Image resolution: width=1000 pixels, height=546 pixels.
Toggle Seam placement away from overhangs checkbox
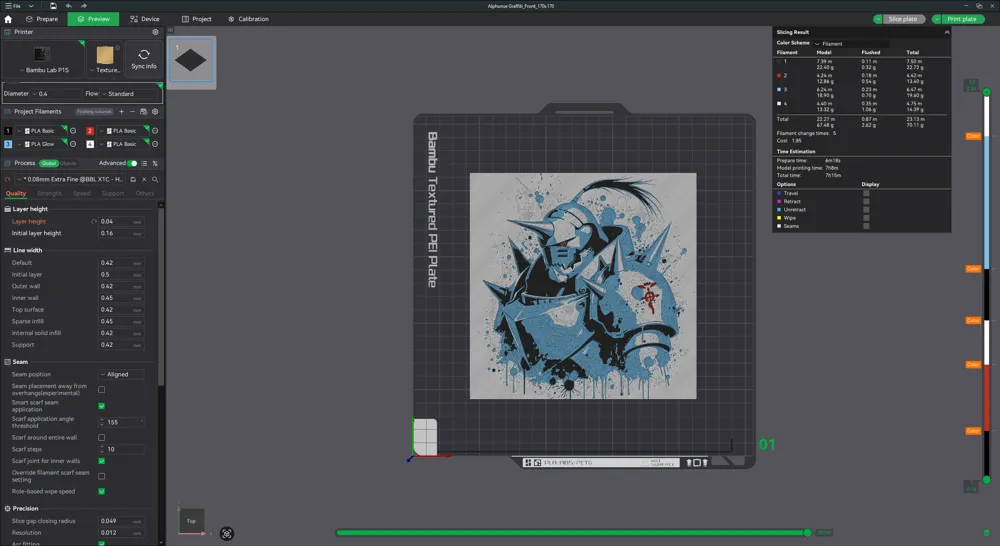point(101,390)
